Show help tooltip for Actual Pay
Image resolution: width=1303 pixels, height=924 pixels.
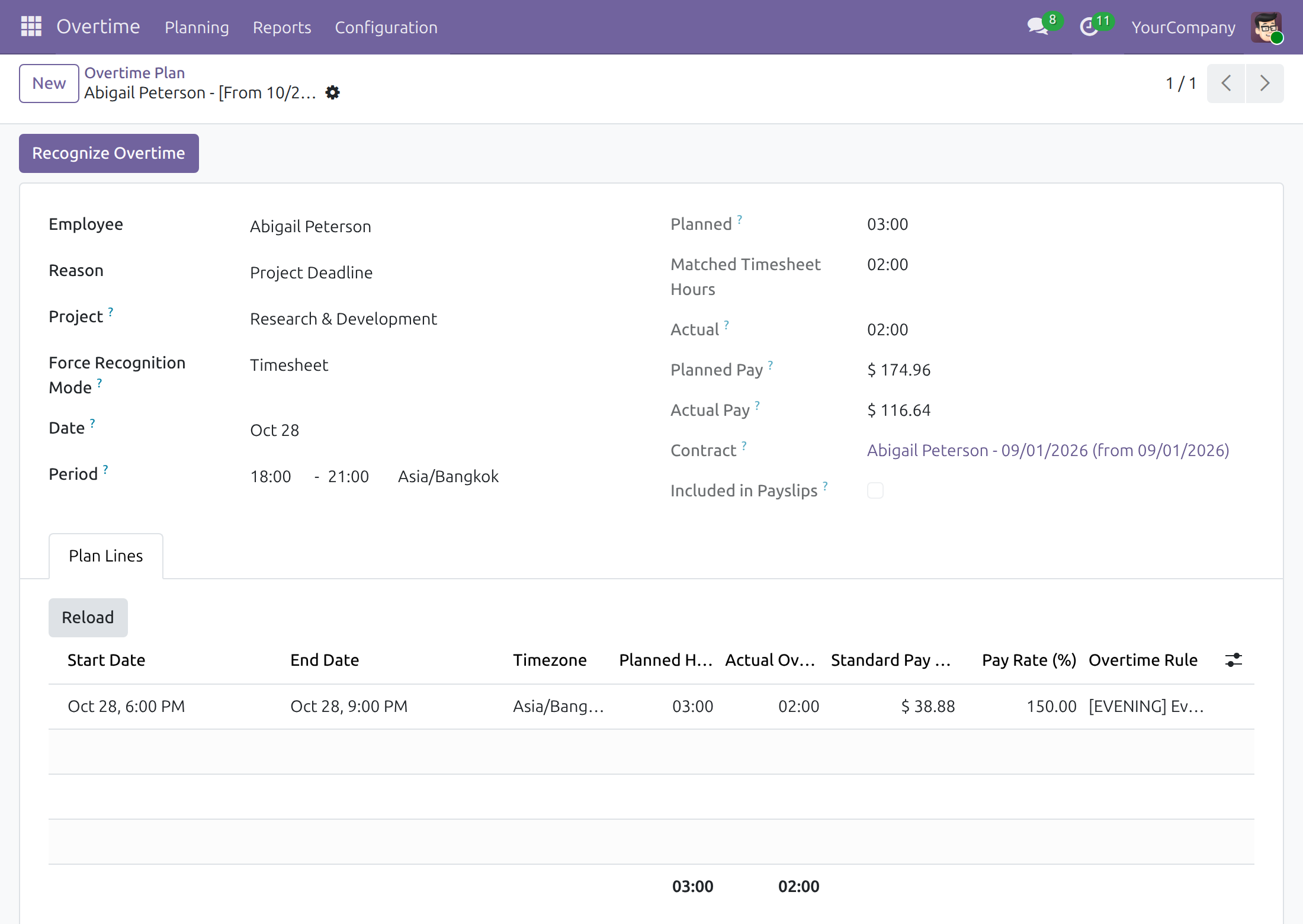click(x=758, y=405)
